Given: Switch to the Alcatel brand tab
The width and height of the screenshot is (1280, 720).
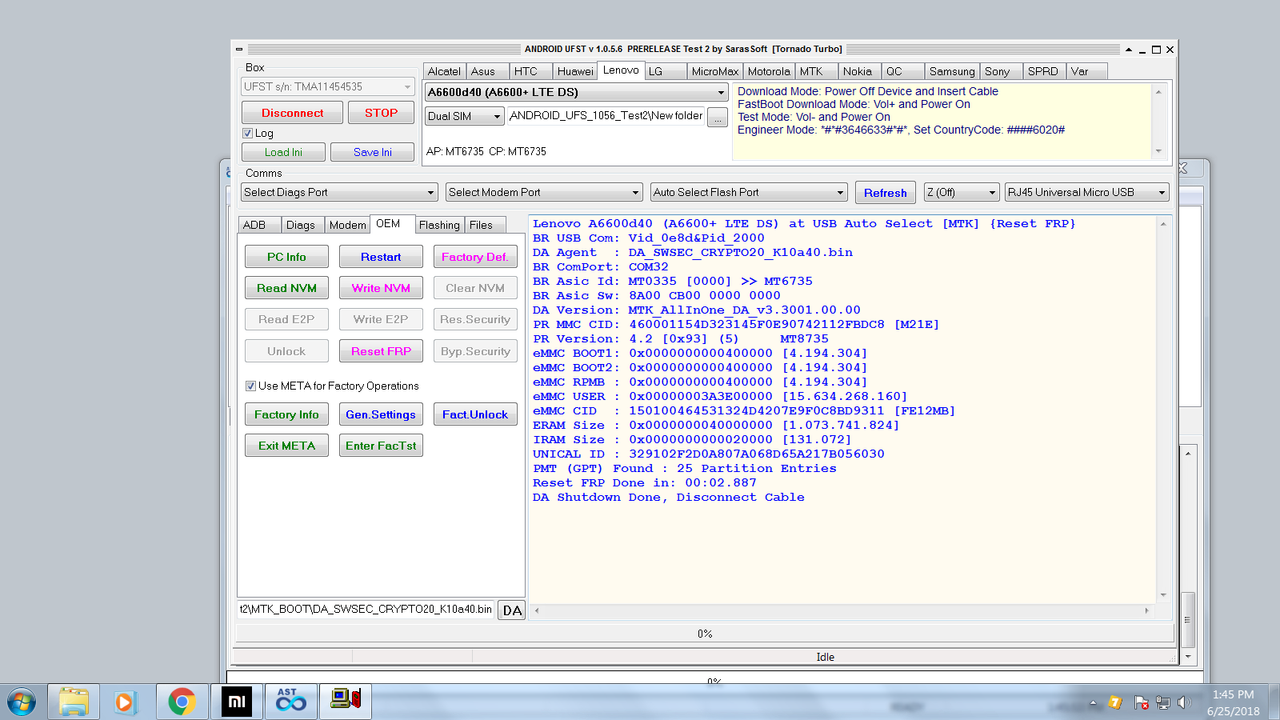Looking at the screenshot, I should tap(444, 71).
